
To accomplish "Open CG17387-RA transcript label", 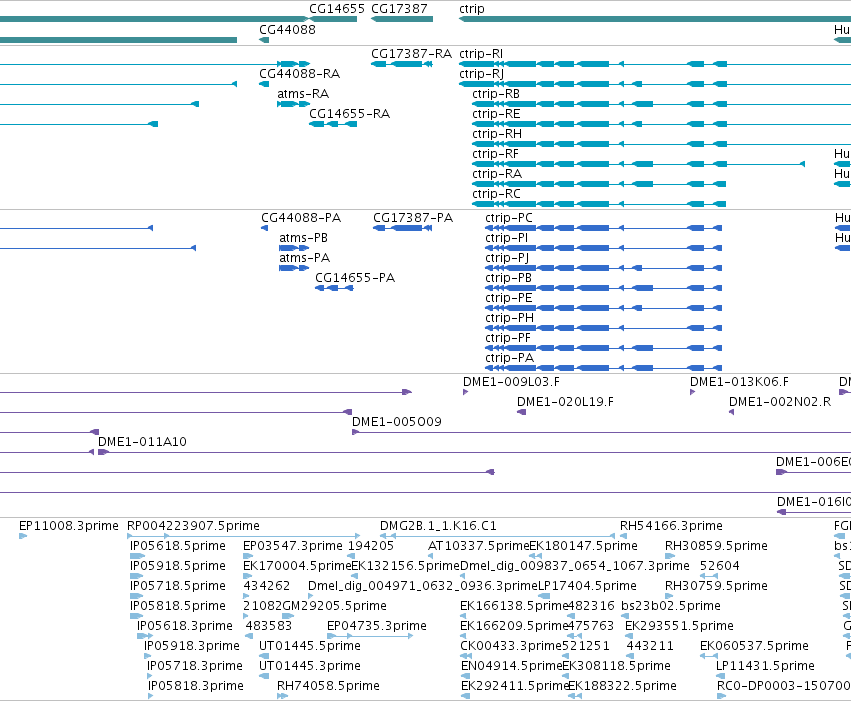I will pyautogui.click(x=411, y=54).
